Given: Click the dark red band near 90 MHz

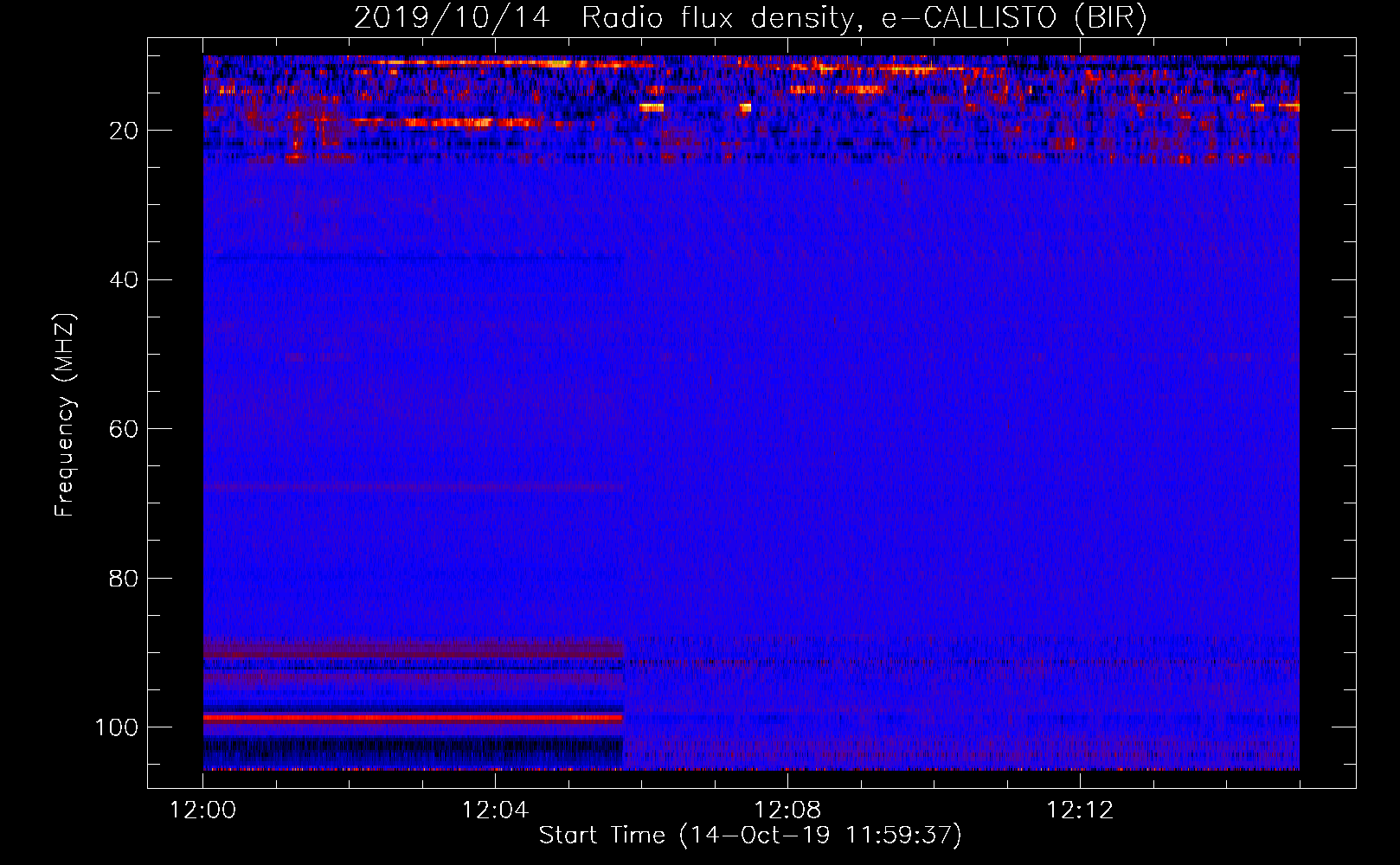Looking at the screenshot, I should (x=413, y=647).
